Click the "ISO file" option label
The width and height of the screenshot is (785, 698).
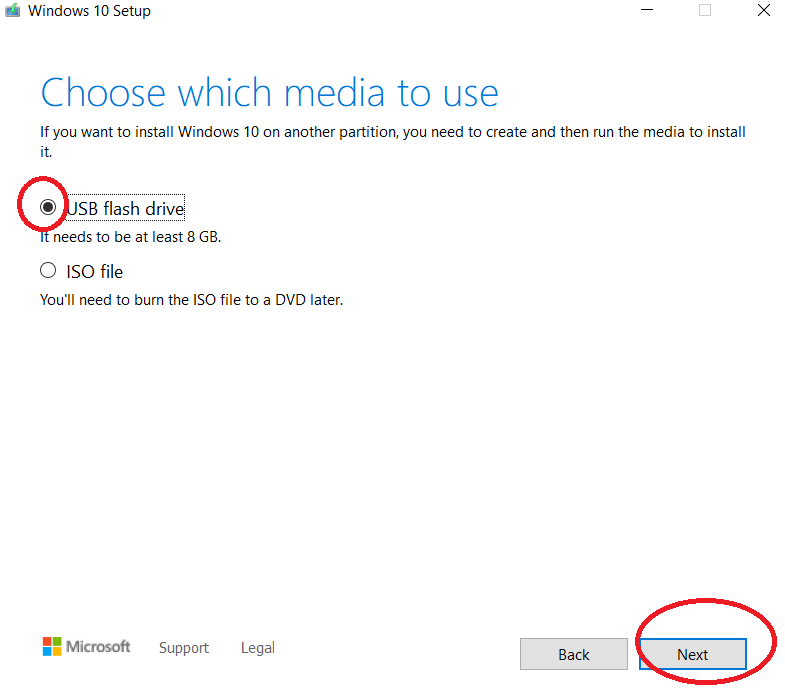(x=94, y=271)
